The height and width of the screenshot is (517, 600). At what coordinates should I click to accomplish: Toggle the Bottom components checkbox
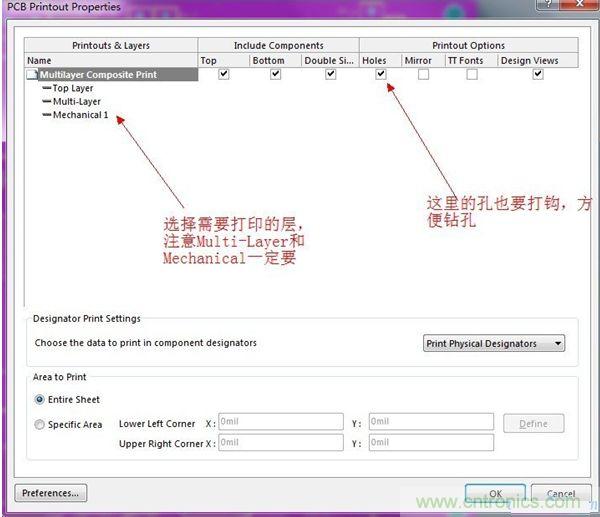[x=276, y=74]
